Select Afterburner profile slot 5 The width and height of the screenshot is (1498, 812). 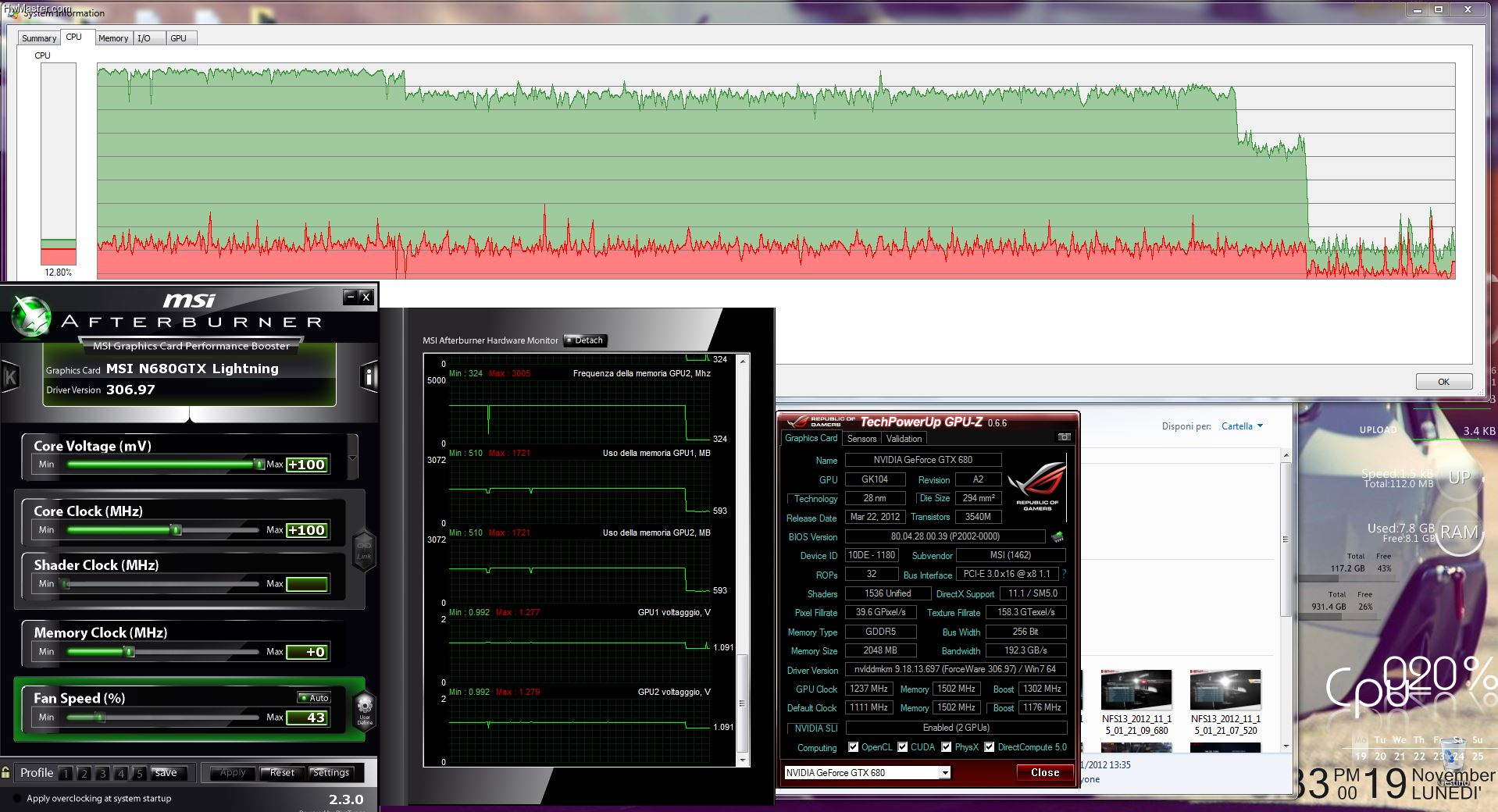(139, 774)
